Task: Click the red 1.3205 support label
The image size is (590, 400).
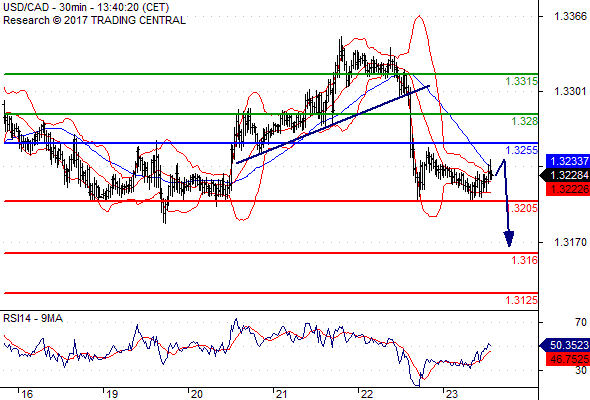Action: (x=522, y=208)
